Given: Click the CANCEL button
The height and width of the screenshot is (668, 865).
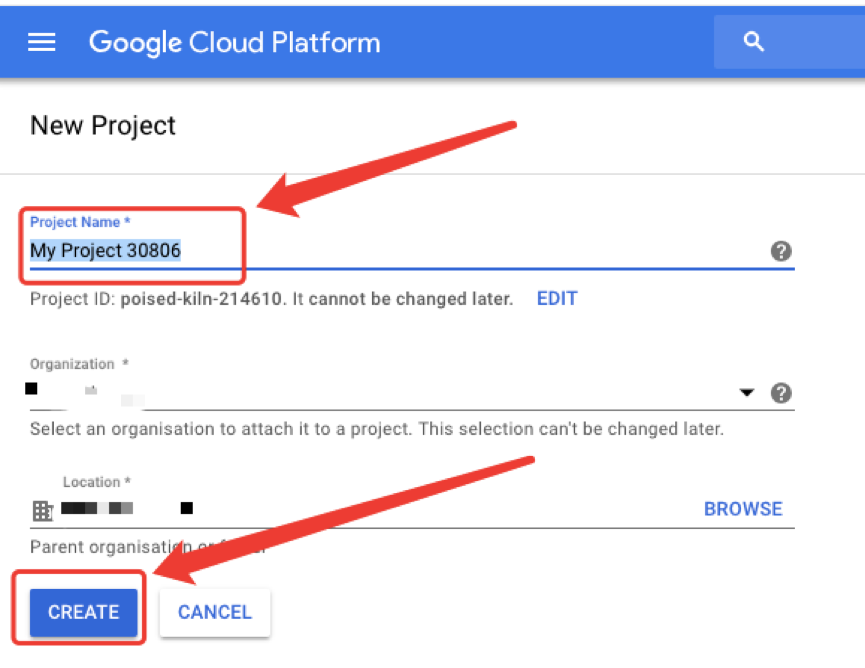Looking at the screenshot, I should tap(215, 612).
